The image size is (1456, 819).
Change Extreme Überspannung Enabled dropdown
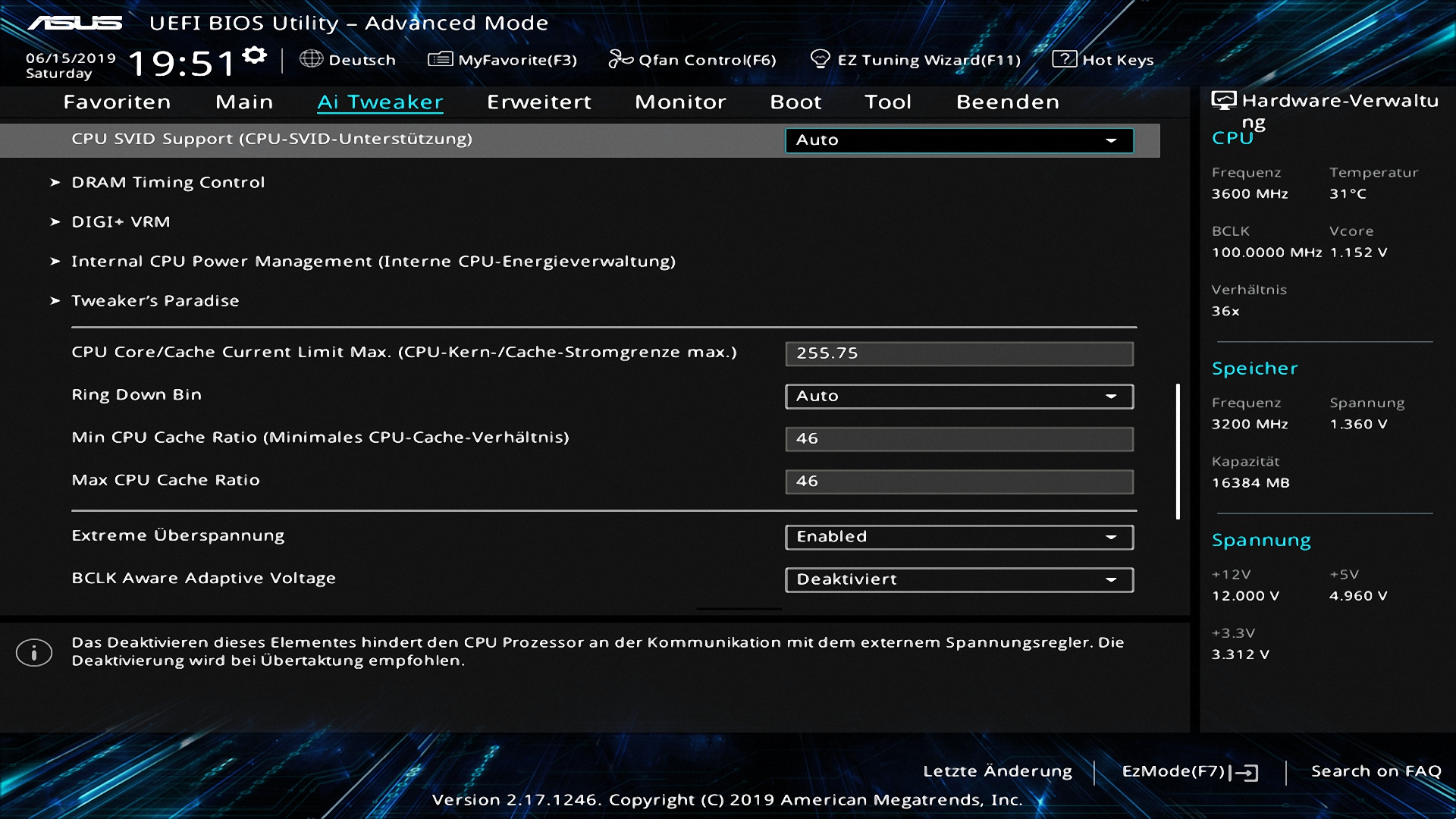click(x=959, y=537)
